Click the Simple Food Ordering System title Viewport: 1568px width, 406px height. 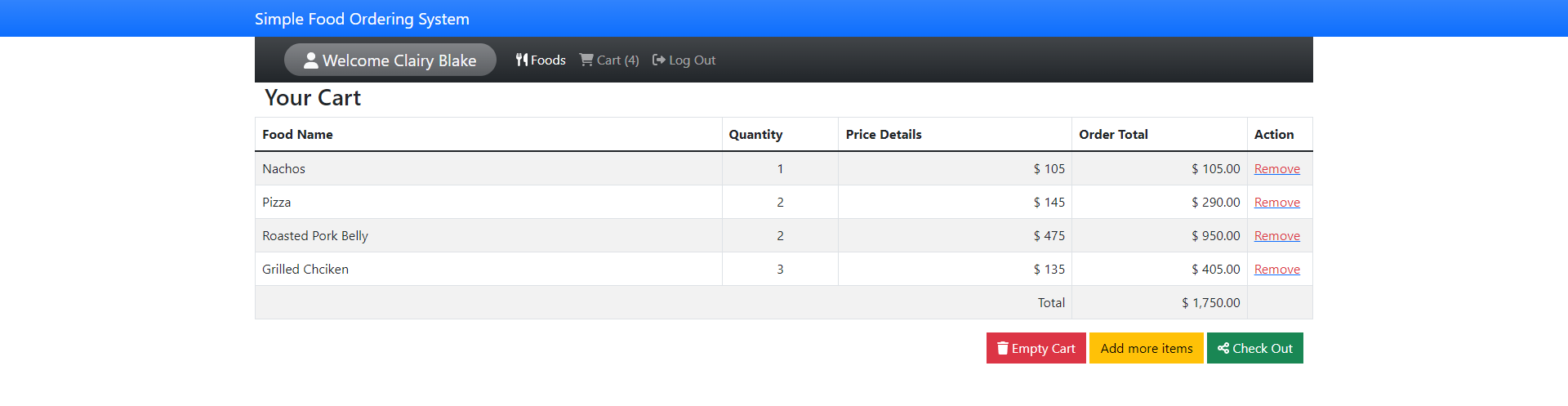[362, 19]
